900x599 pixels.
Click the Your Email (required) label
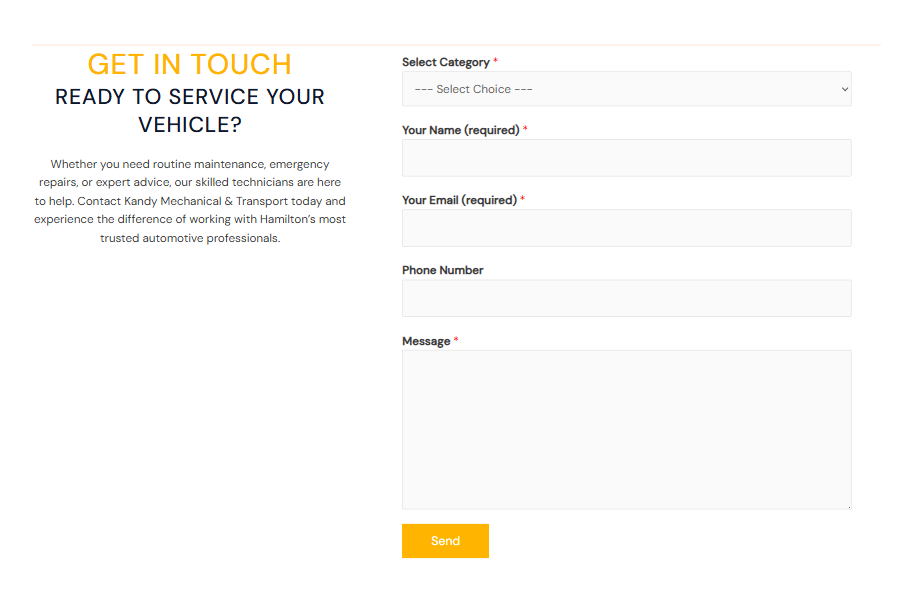(460, 200)
